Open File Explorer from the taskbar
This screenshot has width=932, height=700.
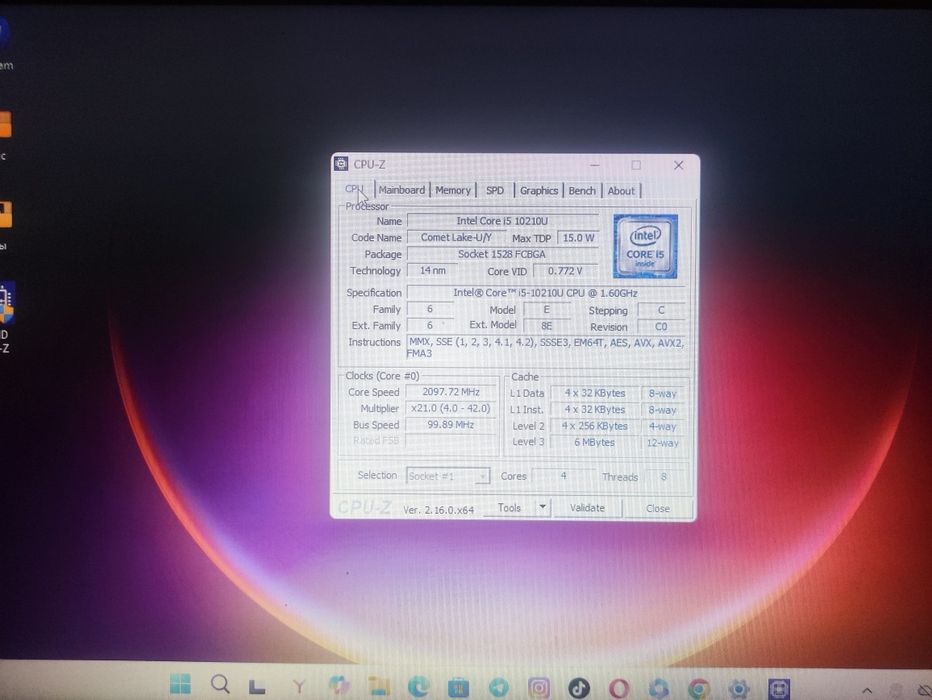[x=379, y=686]
